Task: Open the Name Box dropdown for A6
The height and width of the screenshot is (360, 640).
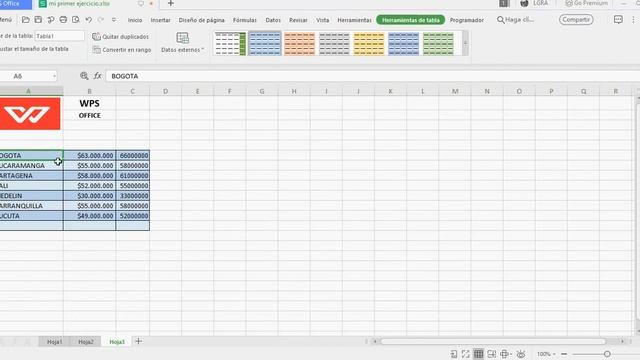Action: click(54, 76)
